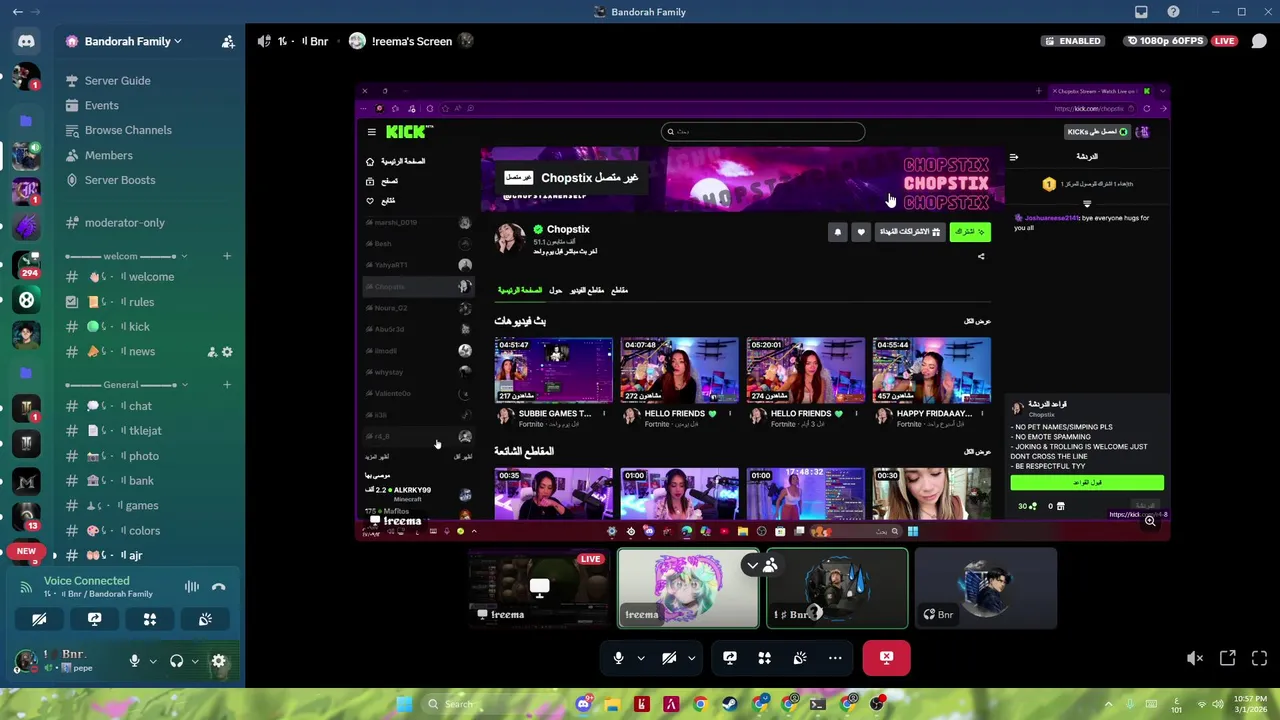1280x720 pixels.
Task: Toggle camera in bottom call controls
Action: (x=669, y=658)
